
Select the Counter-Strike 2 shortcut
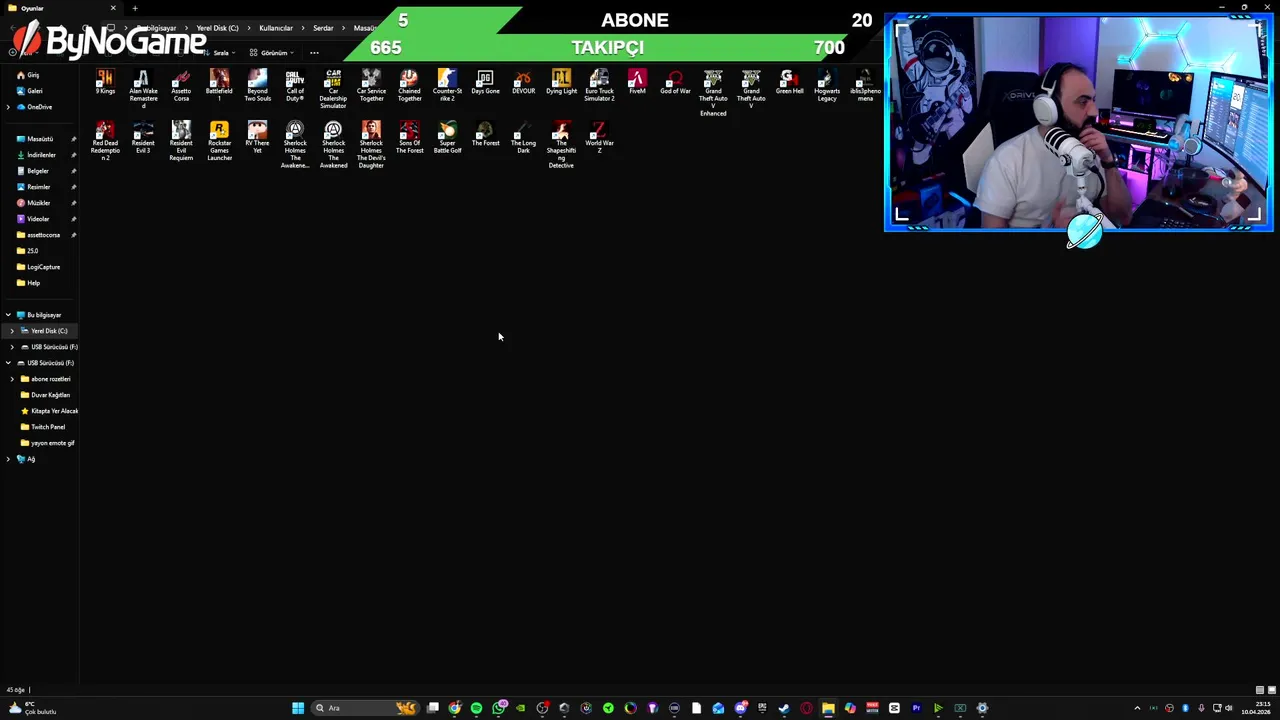(x=447, y=86)
